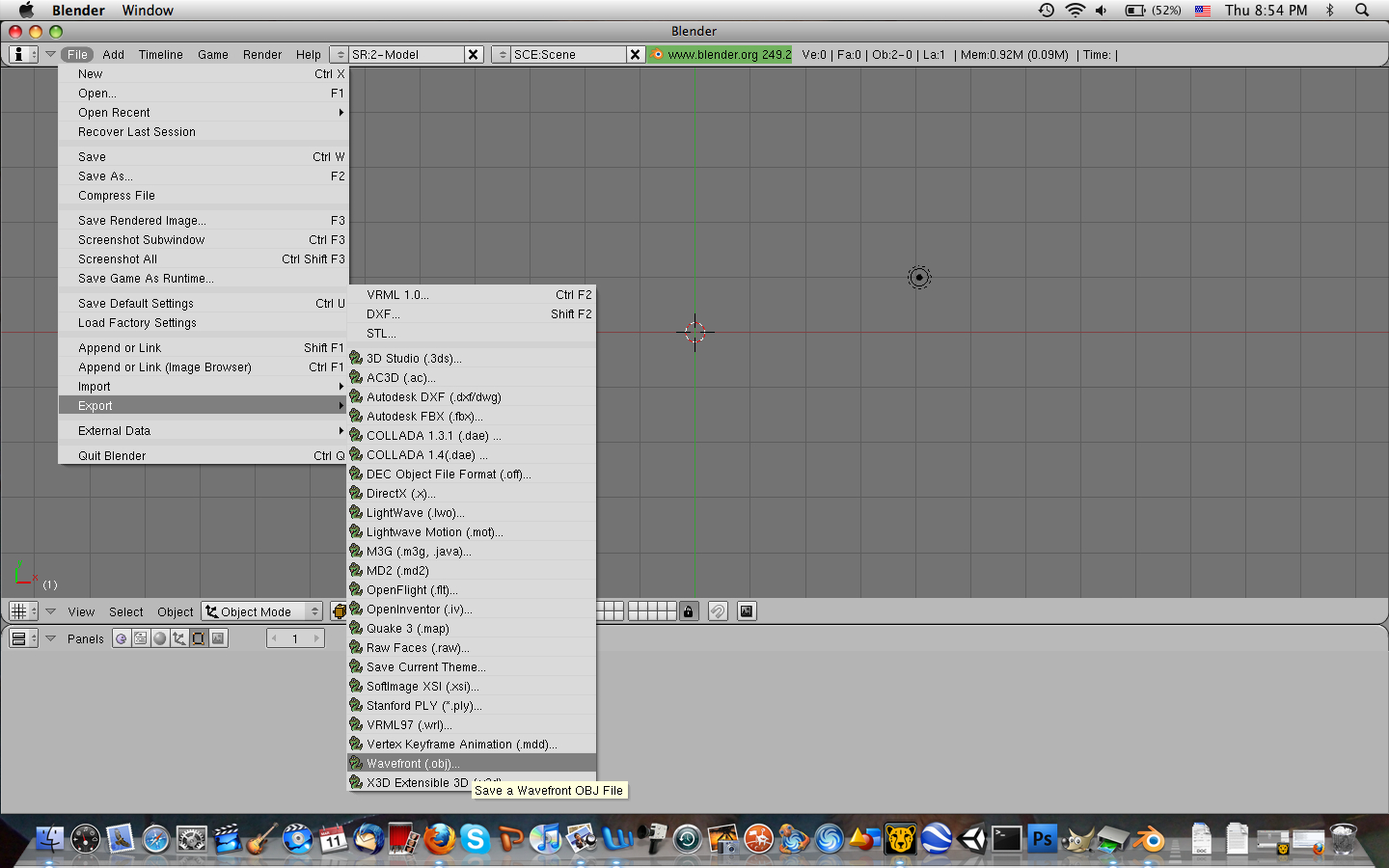This screenshot has height=868, width=1389.
Task: Choose Autodesk FBX (.fbx) export option
Action: coord(424,417)
